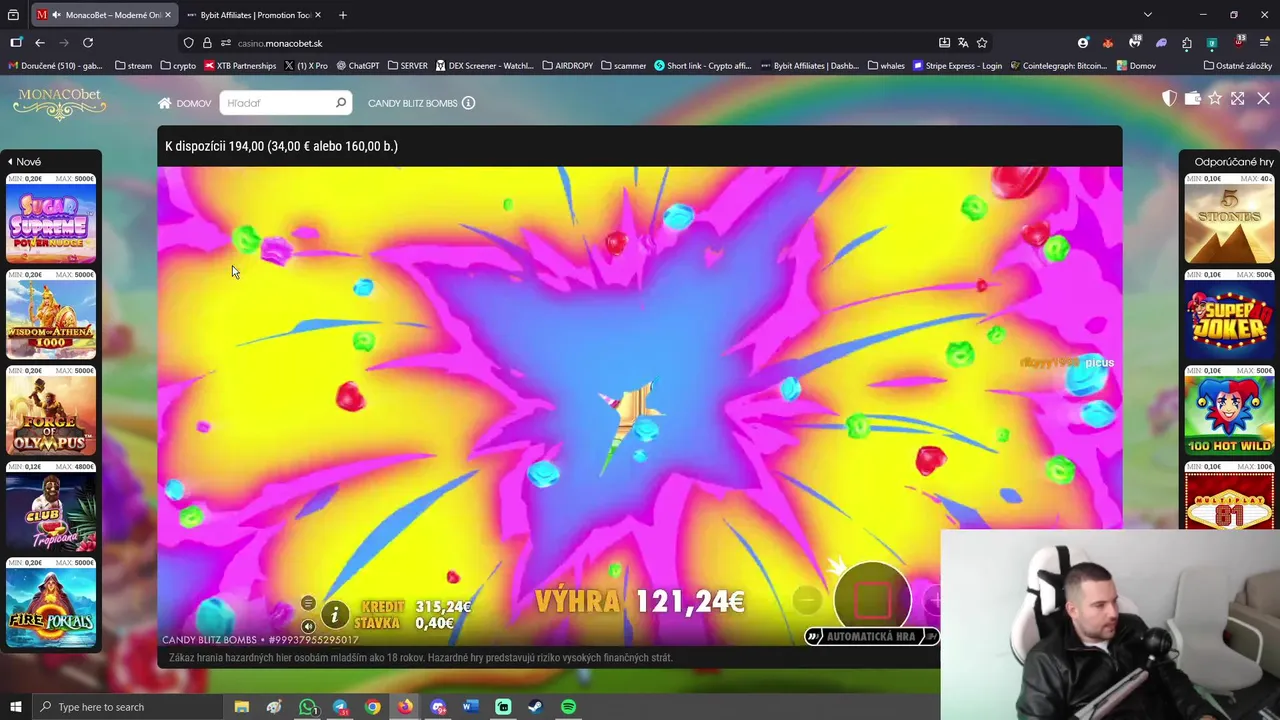Click the search magnifier icon

(x=341, y=103)
